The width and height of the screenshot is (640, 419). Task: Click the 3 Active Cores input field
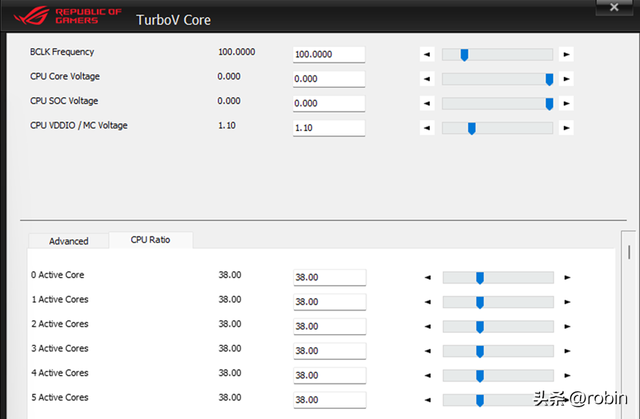329,351
